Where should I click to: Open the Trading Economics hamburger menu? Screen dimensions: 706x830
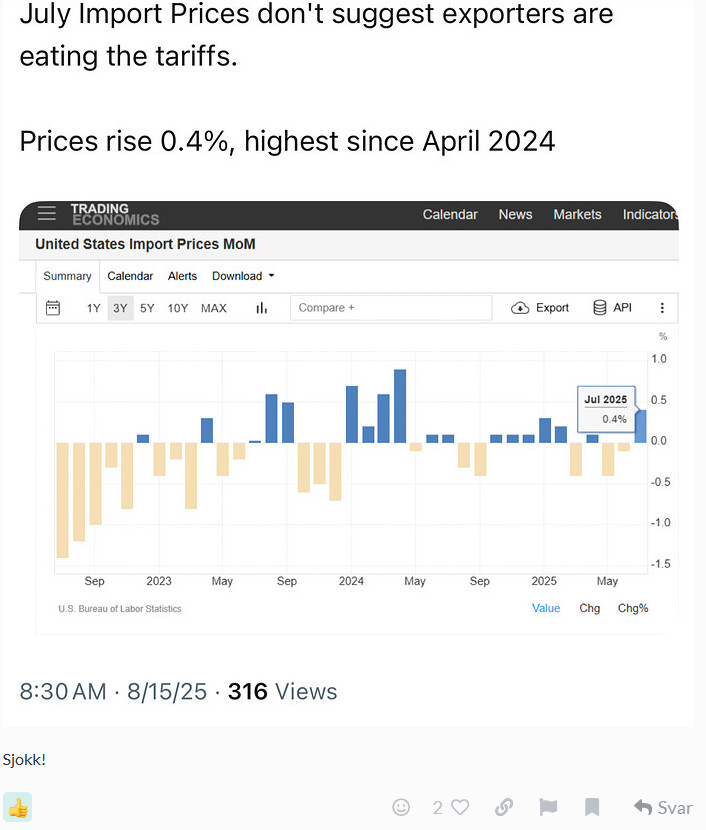coord(47,213)
